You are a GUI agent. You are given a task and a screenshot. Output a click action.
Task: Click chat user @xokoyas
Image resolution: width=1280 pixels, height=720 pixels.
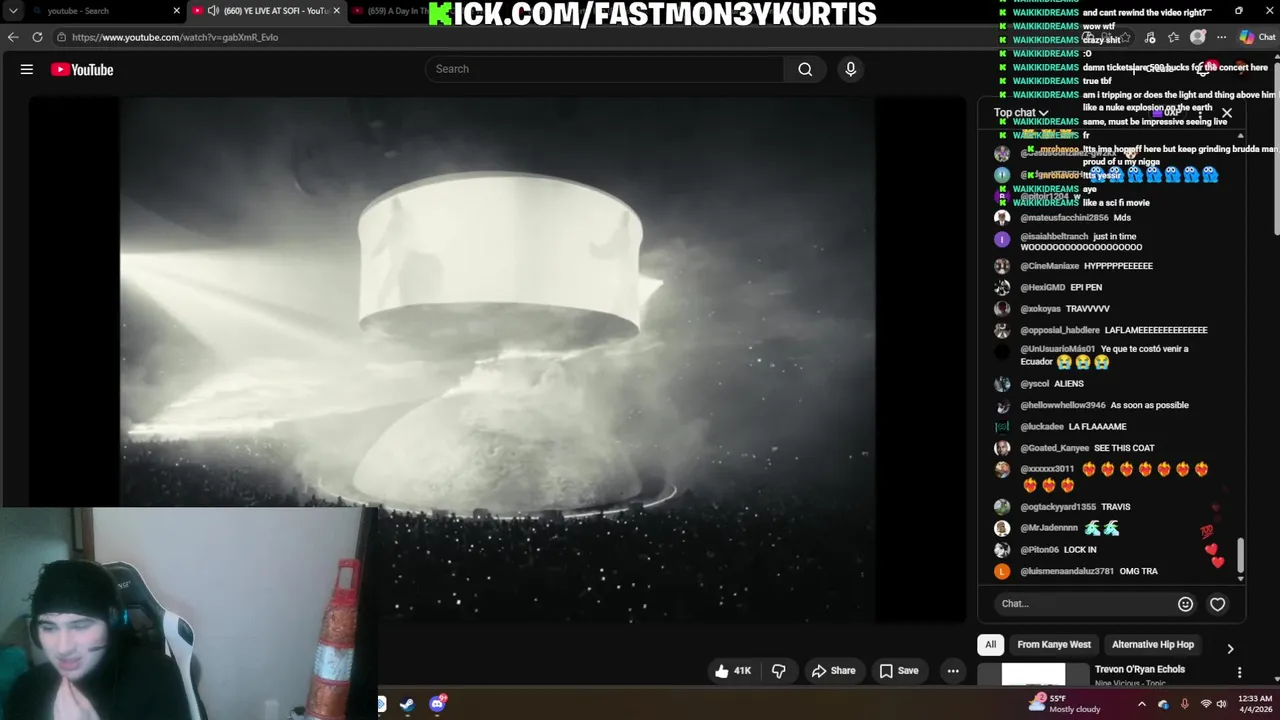pyautogui.click(x=1040, y=309)
